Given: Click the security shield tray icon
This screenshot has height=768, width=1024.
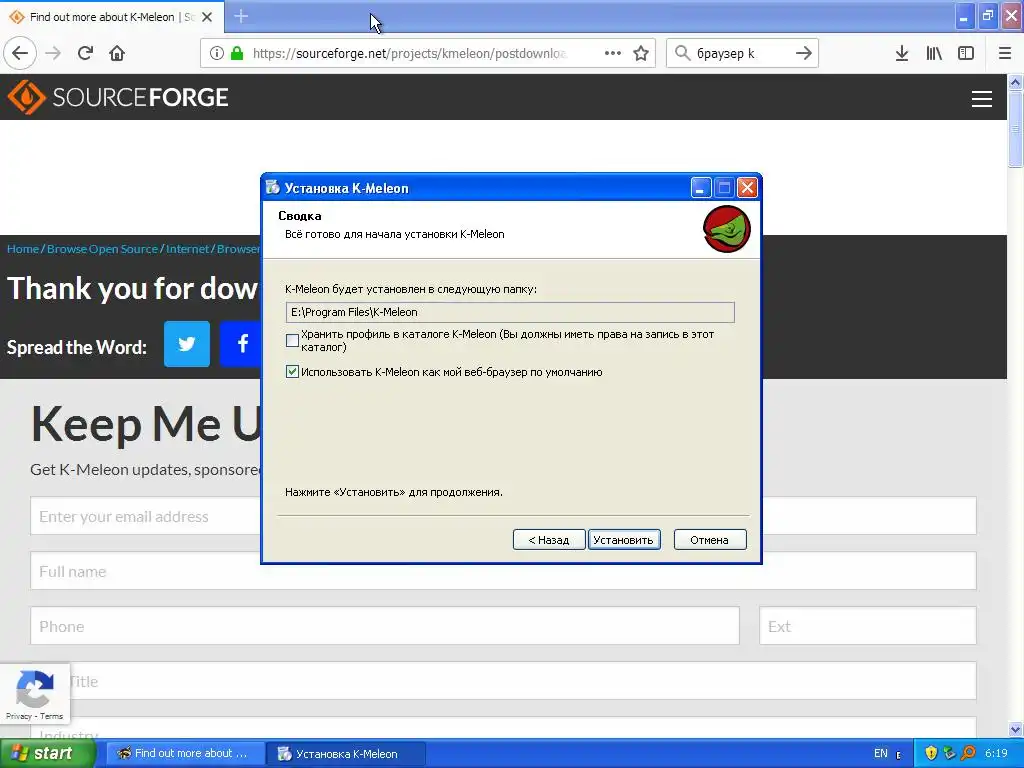Looking at the screenshot, I should [931, 753].
